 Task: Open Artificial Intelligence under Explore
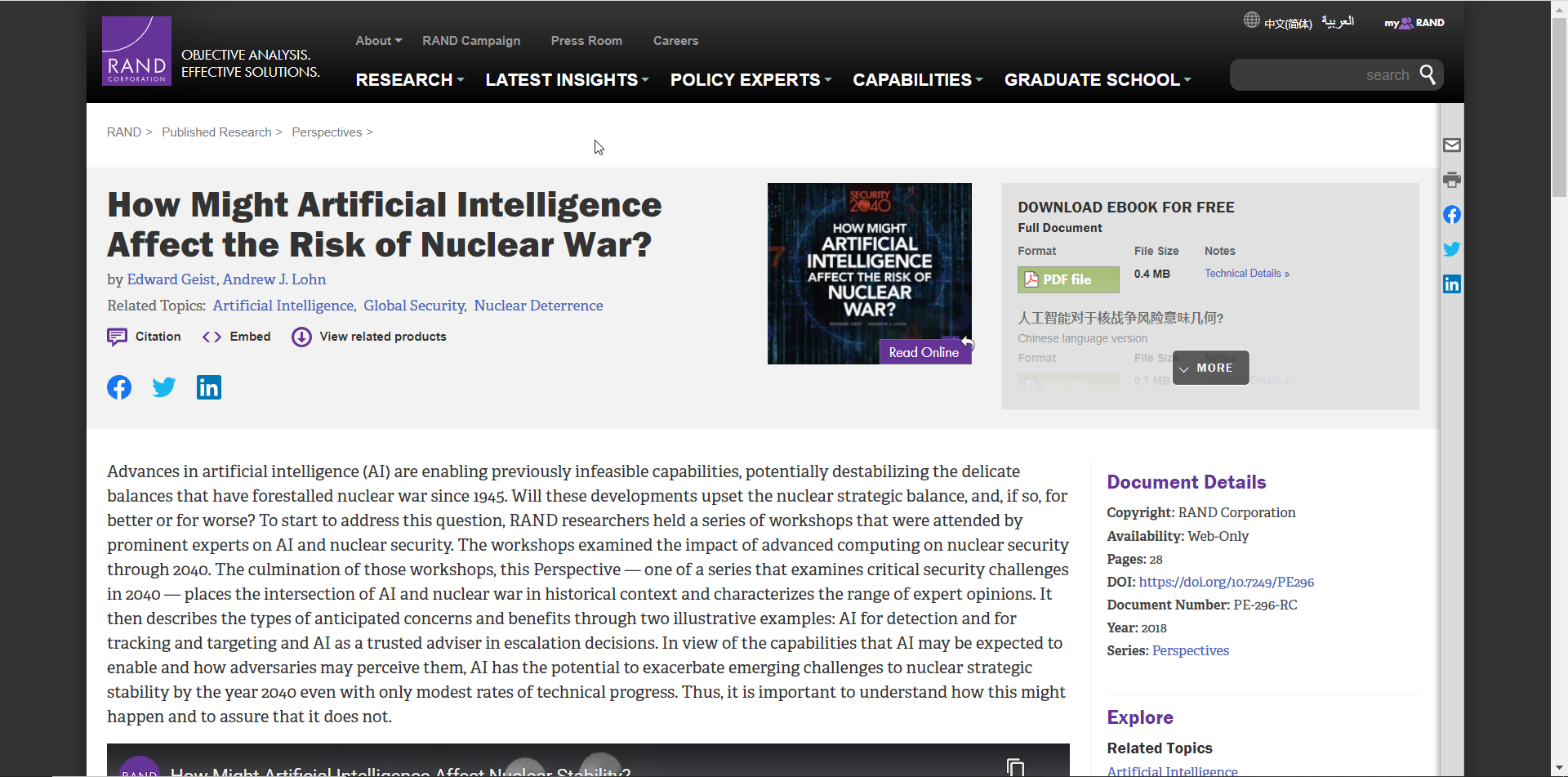(x=1172, y=770)
